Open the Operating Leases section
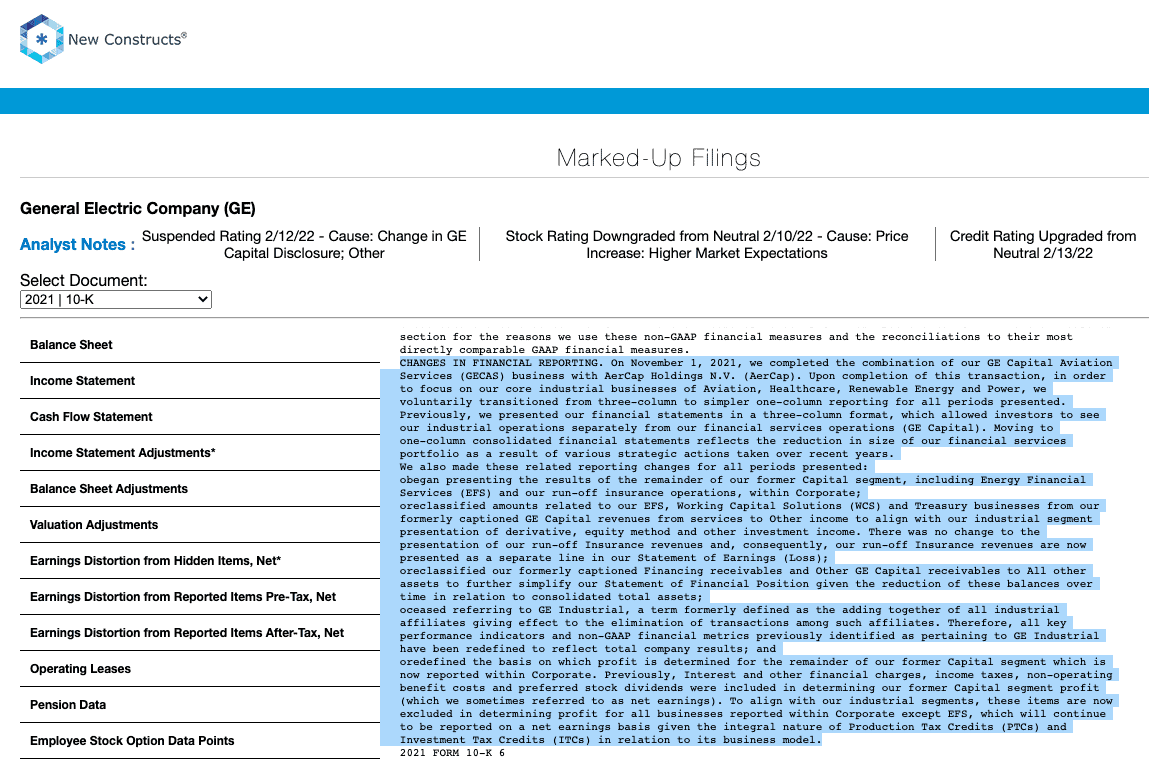The width and height of the screenshot is (1149, 770). tap(81, 669)
